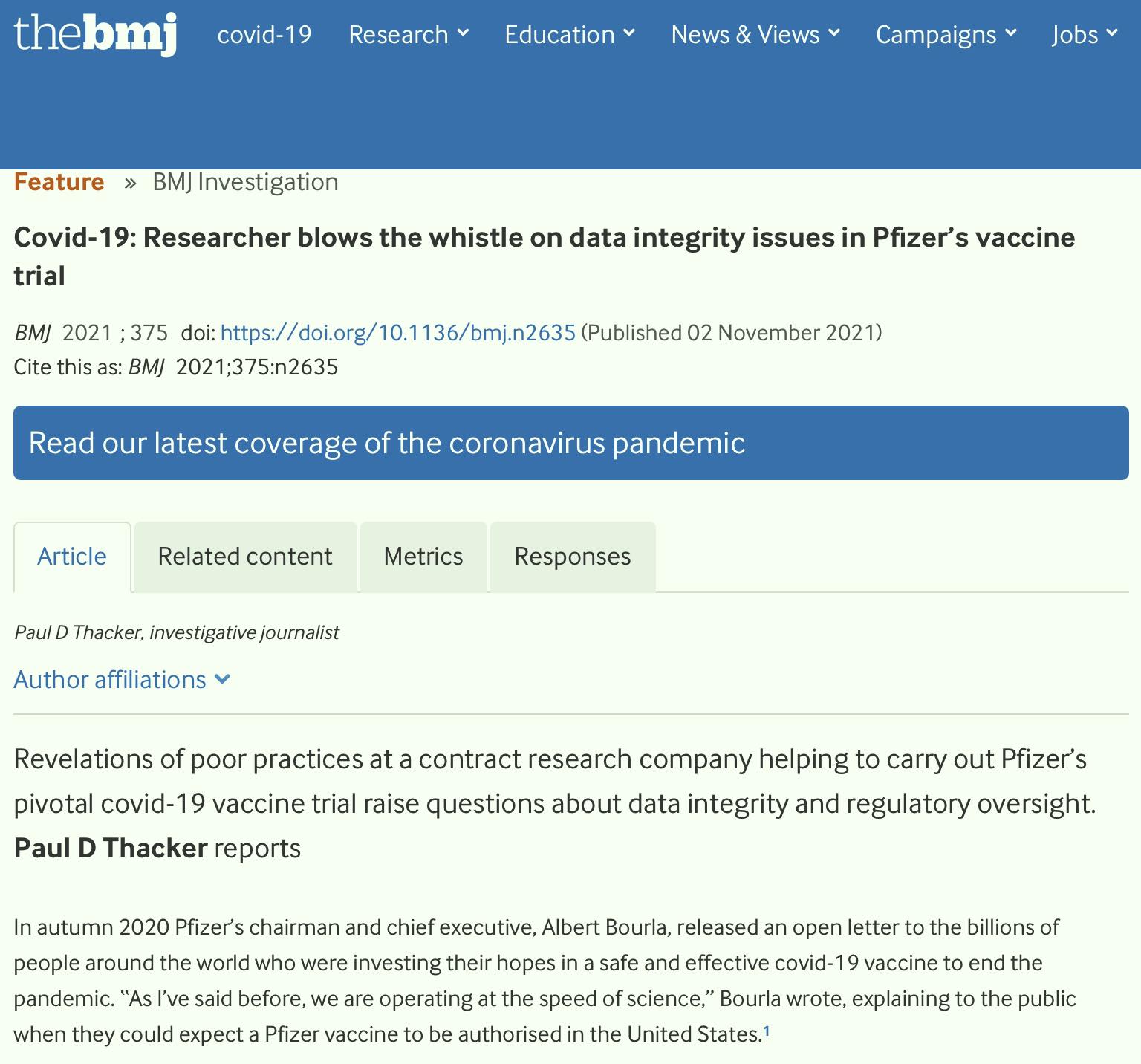Open the covid-19 navigation link
Image resolution: width=1141 pixels, height=1064 pixels.
click(264, 35)
